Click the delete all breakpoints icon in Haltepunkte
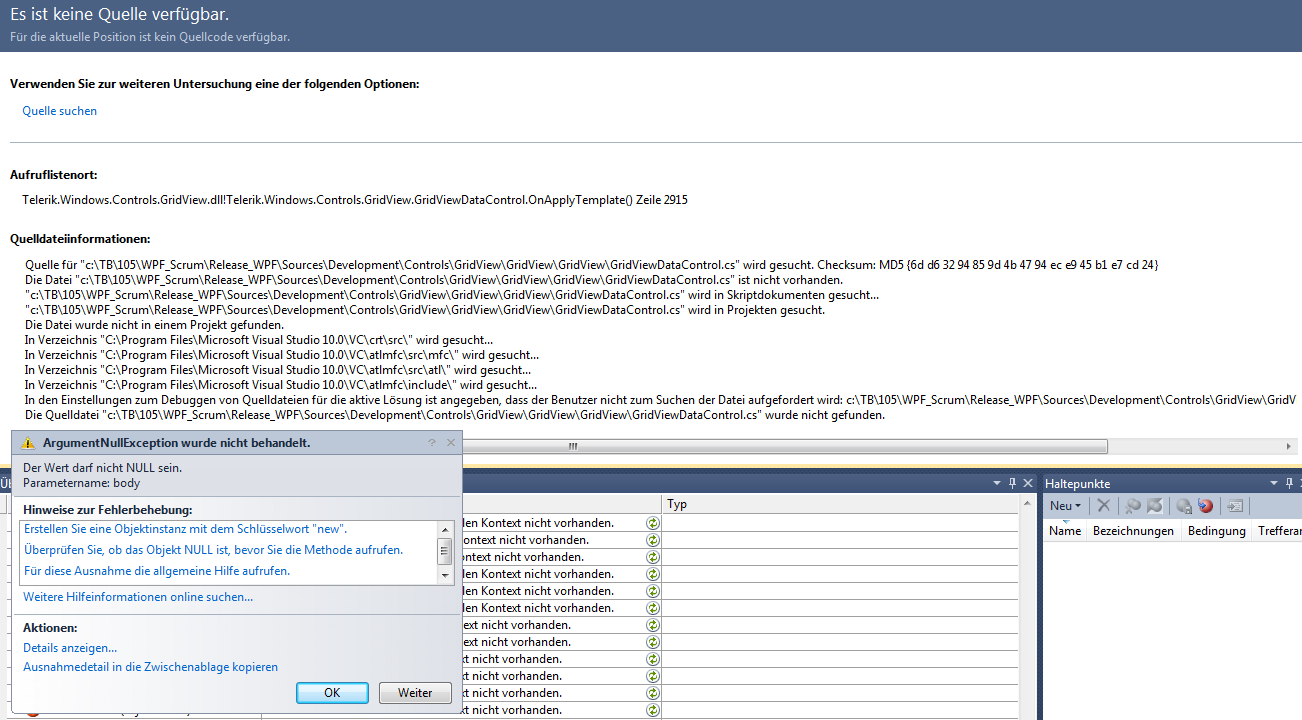 tap(1133, 506)
